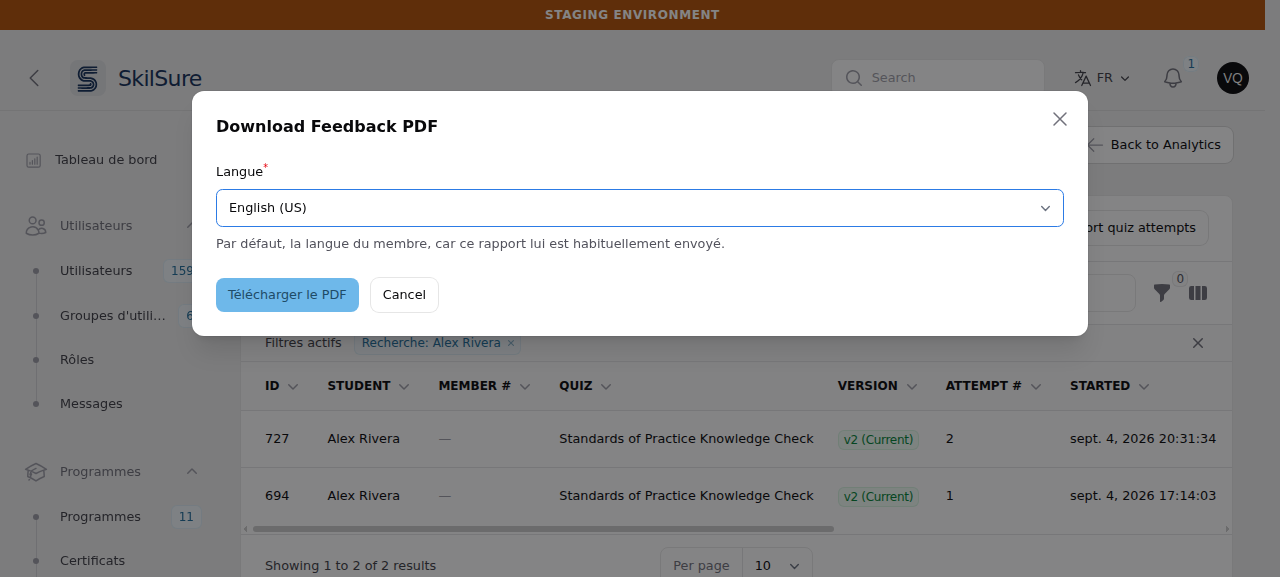Click quiz name in row 727

pyautogui.click(x=686, y=439)
